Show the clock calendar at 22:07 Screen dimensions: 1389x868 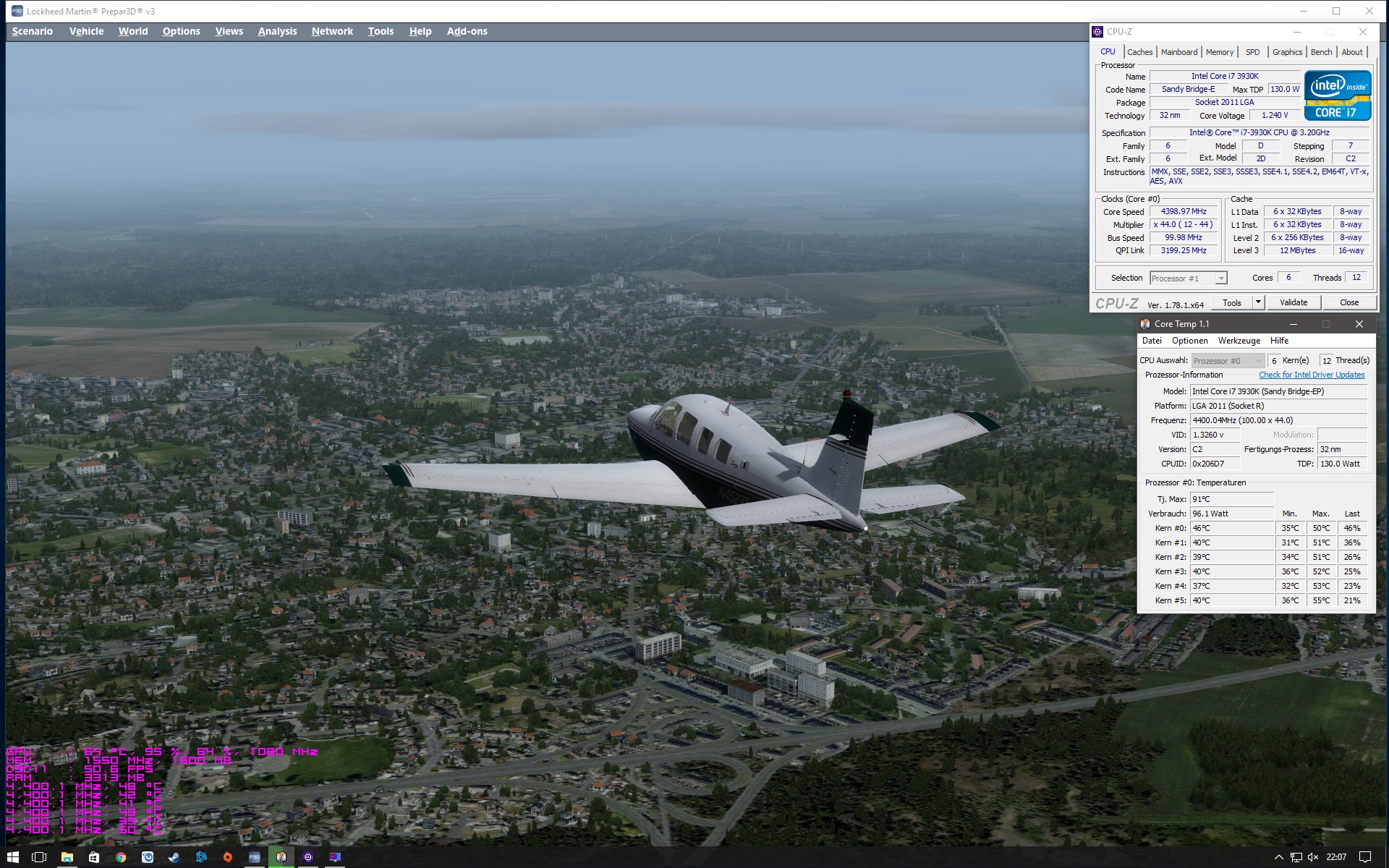click(1336, 857)
